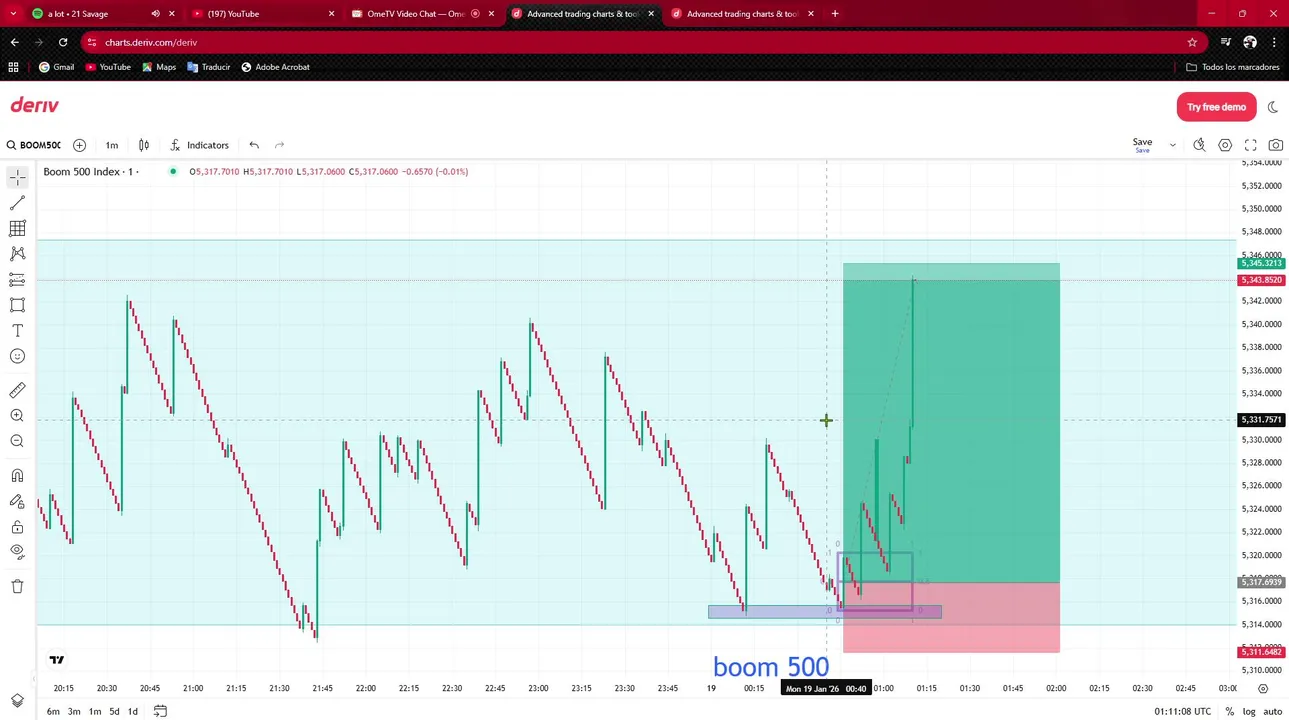This screenshot has height=720, width=1289.
Task: Select the red stop loss zone
Action: click(x=951, y=617)
